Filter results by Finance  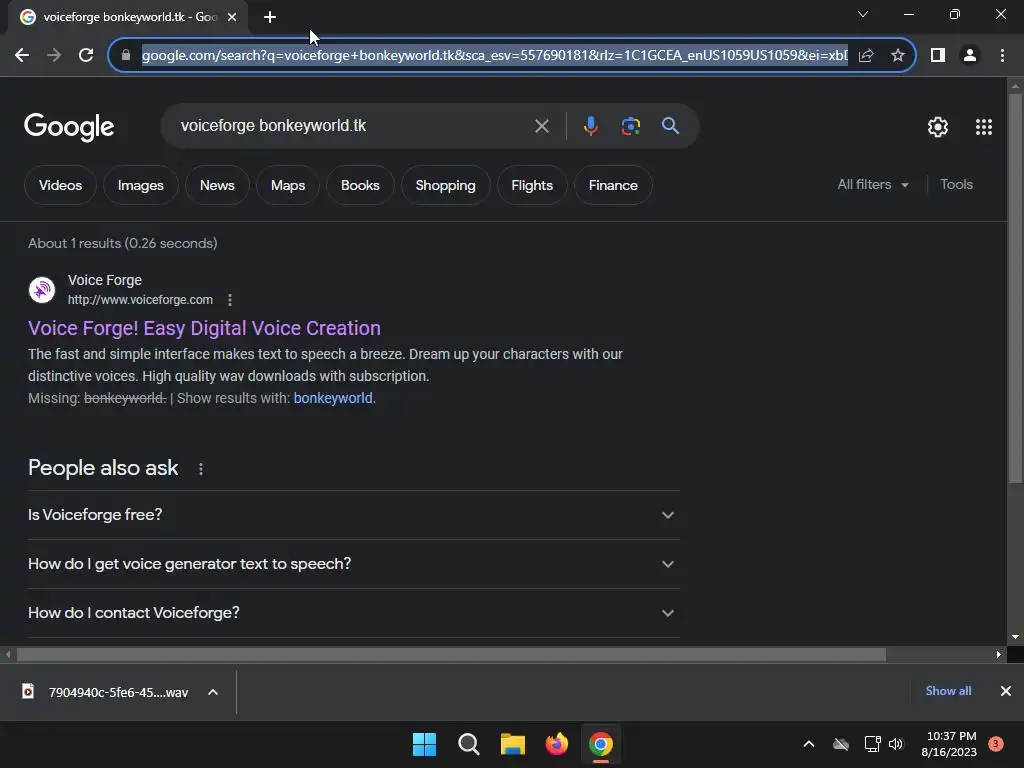pos(613,185)
